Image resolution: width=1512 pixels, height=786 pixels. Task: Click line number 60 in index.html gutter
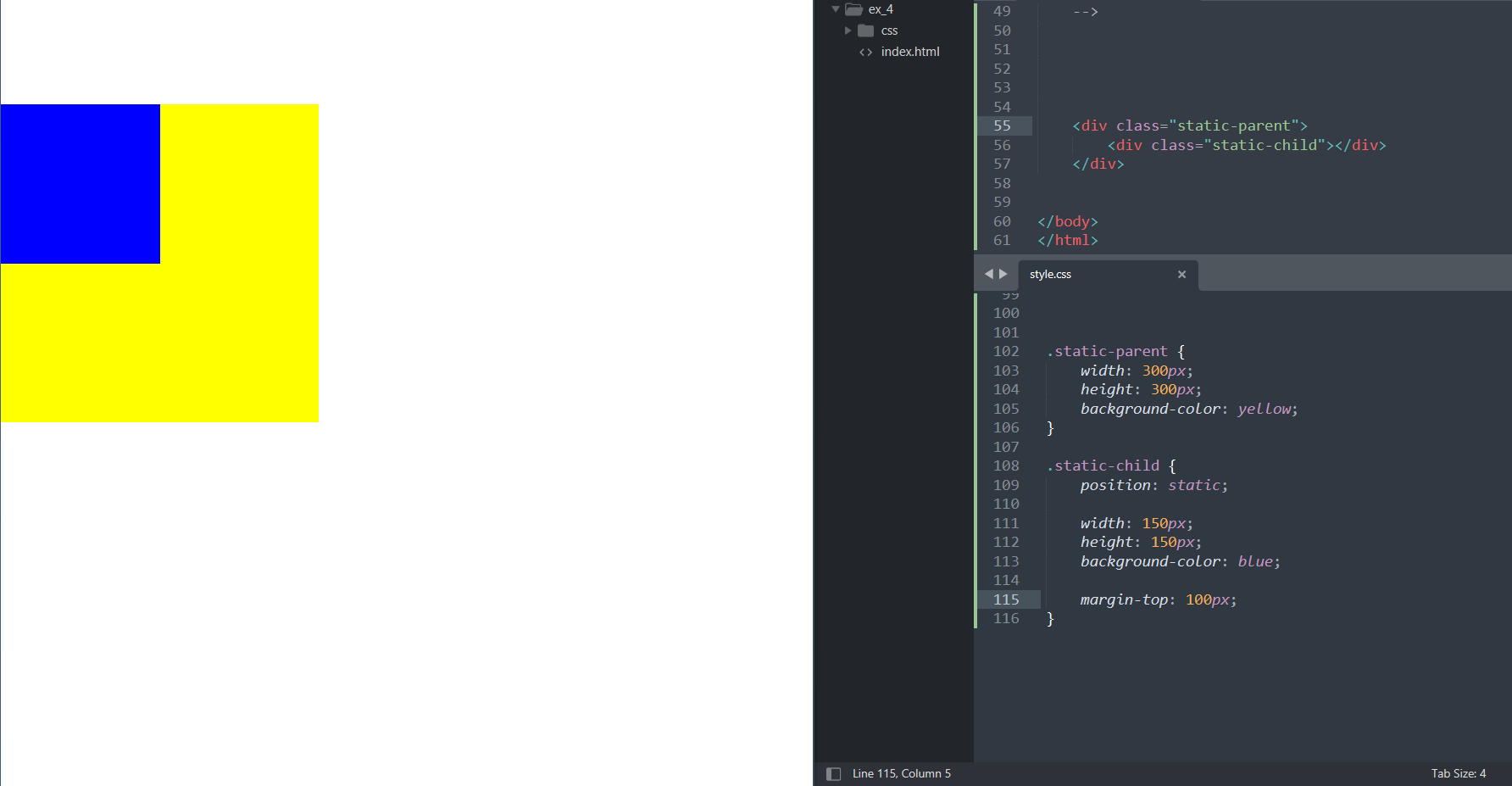(x=1002, y=221)
